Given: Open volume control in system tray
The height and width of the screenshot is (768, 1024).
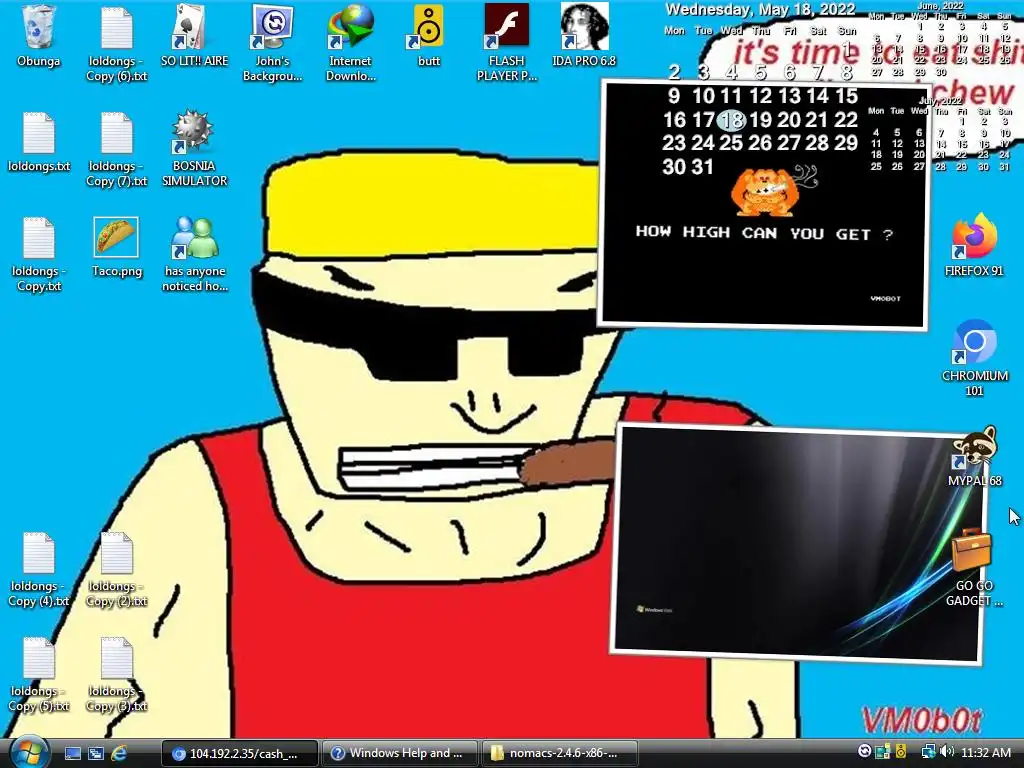Looking at the screenshot, I should coord(947,752).
